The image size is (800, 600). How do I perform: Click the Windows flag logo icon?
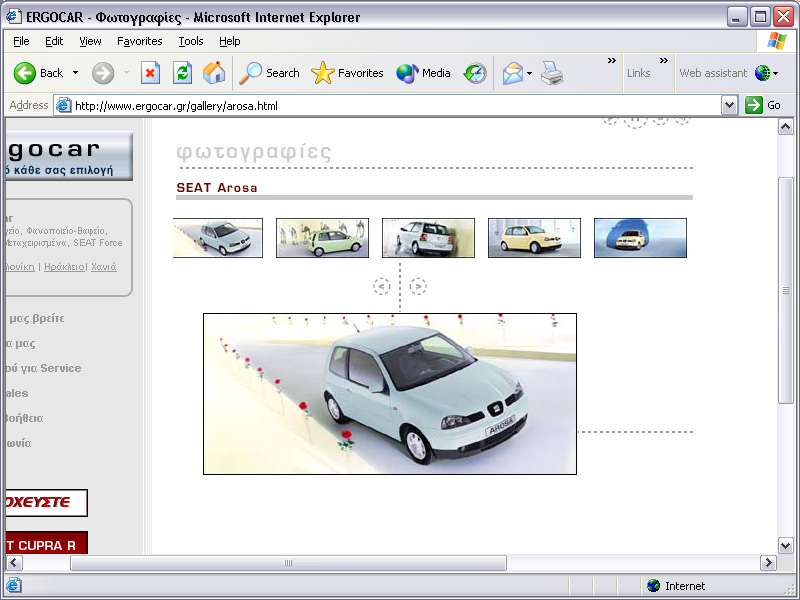(x=777, y=41)
